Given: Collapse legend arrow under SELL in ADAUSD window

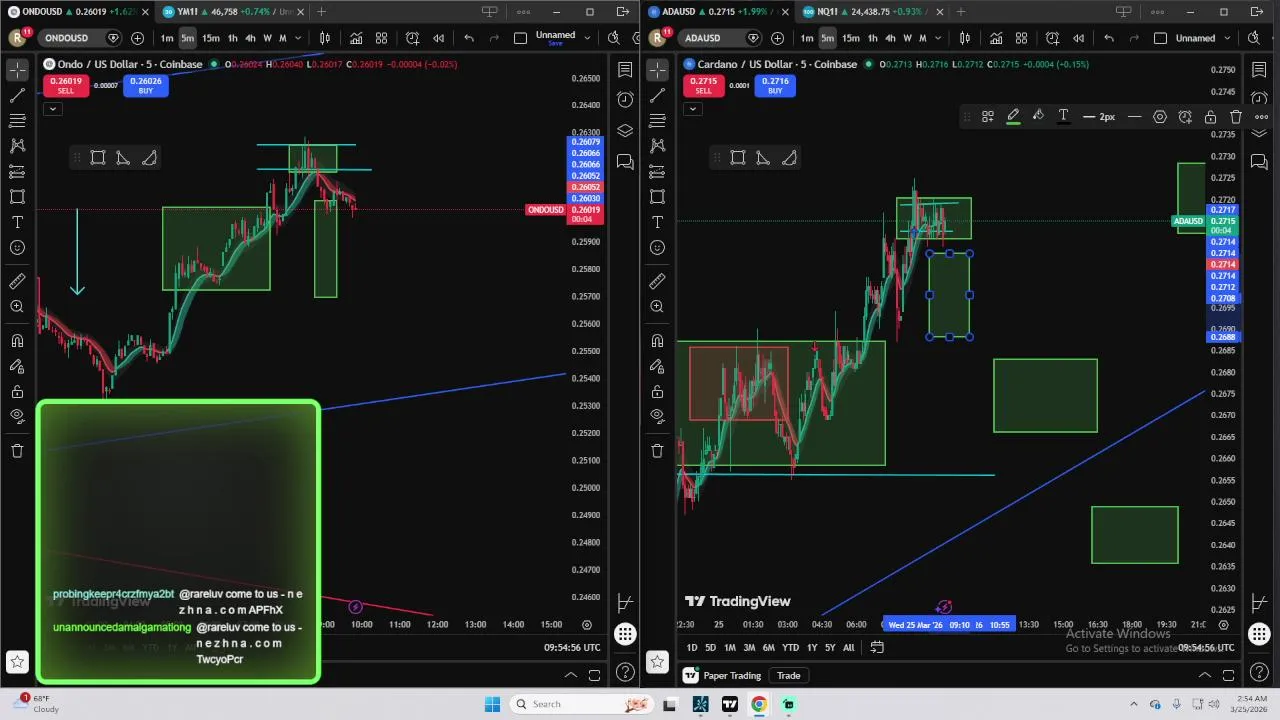Looking at the screenshot, I should click(x=692, y=108).
